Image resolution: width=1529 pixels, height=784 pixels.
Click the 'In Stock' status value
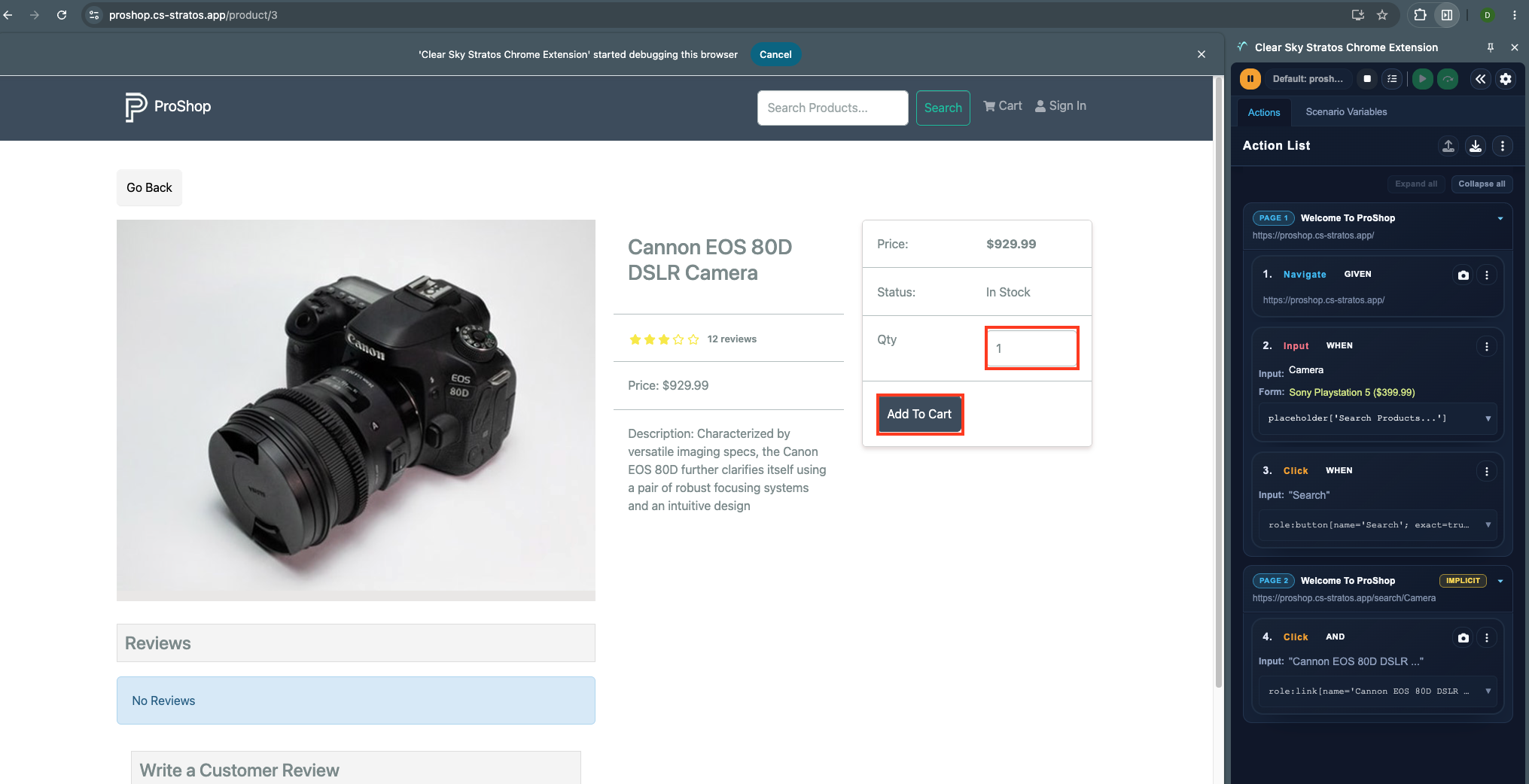[x=1008, y=293]
